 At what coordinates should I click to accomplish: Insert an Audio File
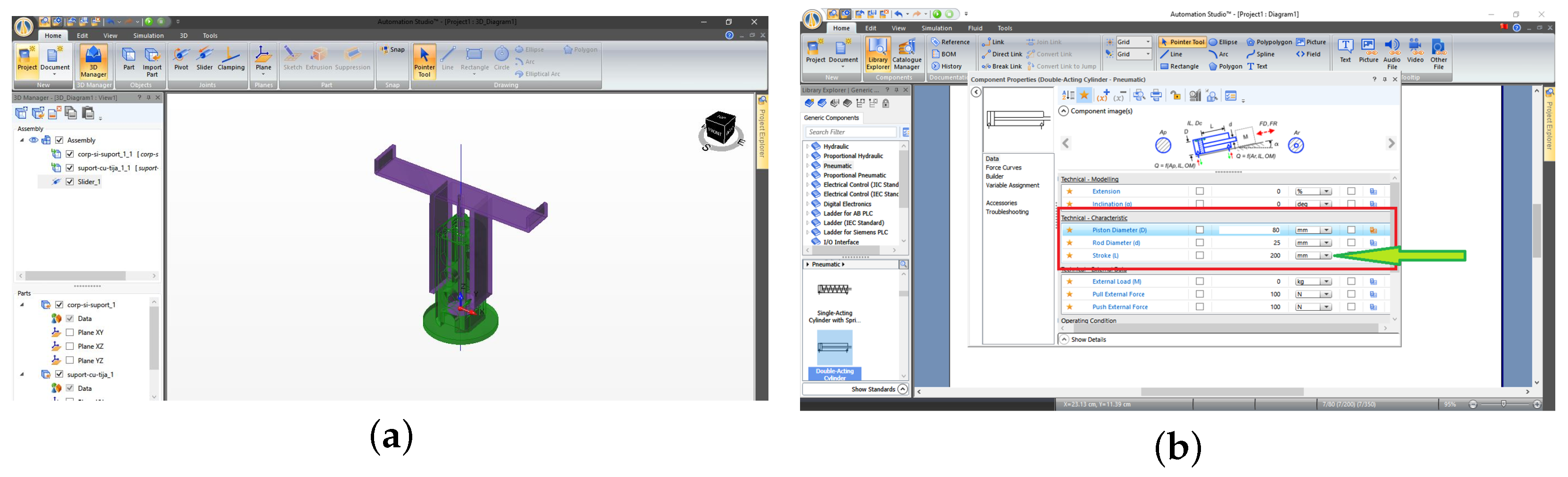(1391, 54)
